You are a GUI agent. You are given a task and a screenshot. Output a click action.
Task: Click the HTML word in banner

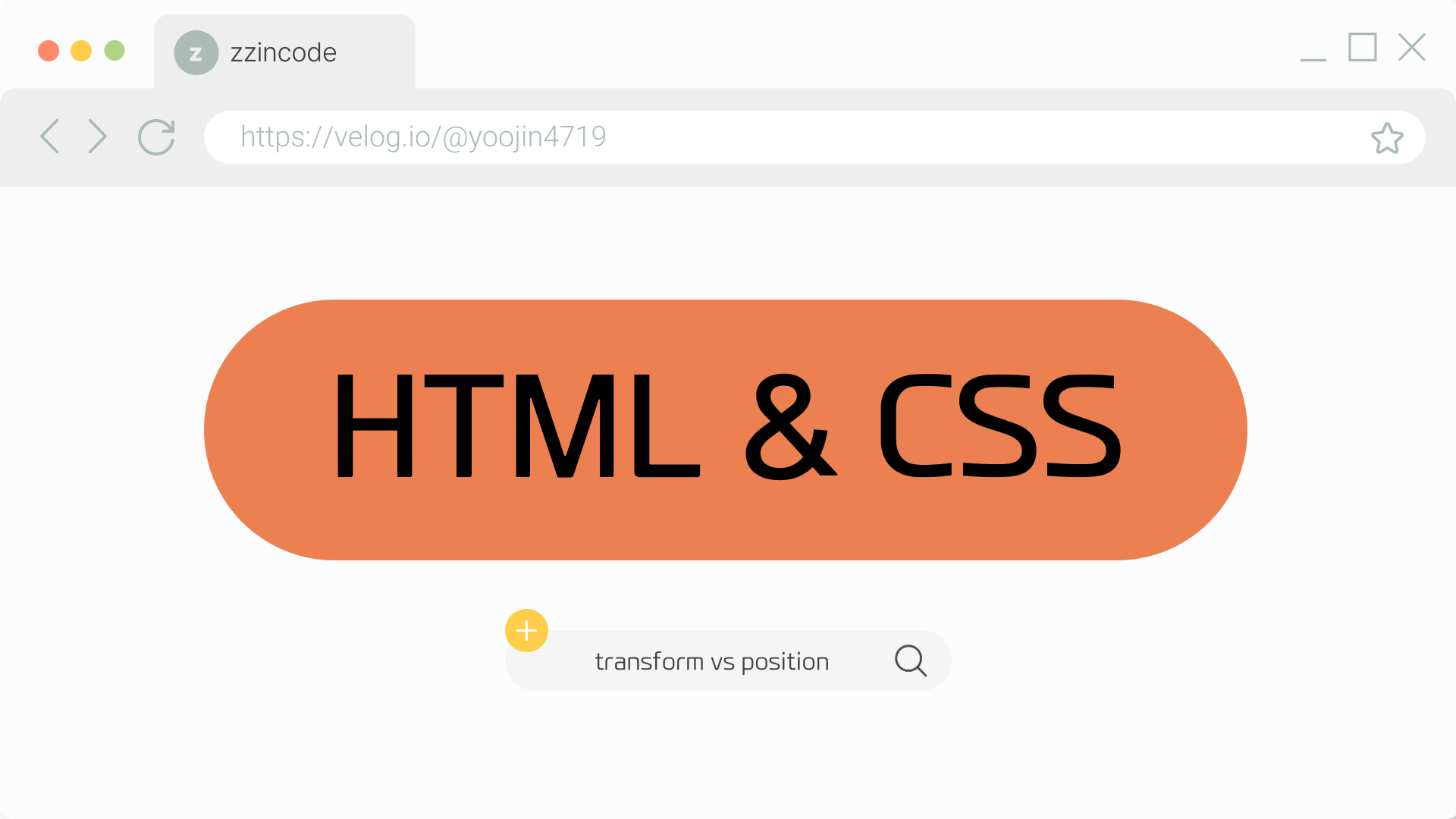(x=518, y=425)
